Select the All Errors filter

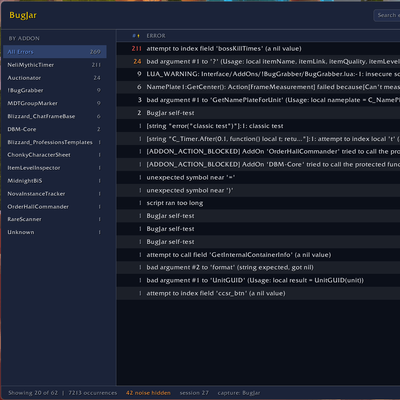pos(55,52)
